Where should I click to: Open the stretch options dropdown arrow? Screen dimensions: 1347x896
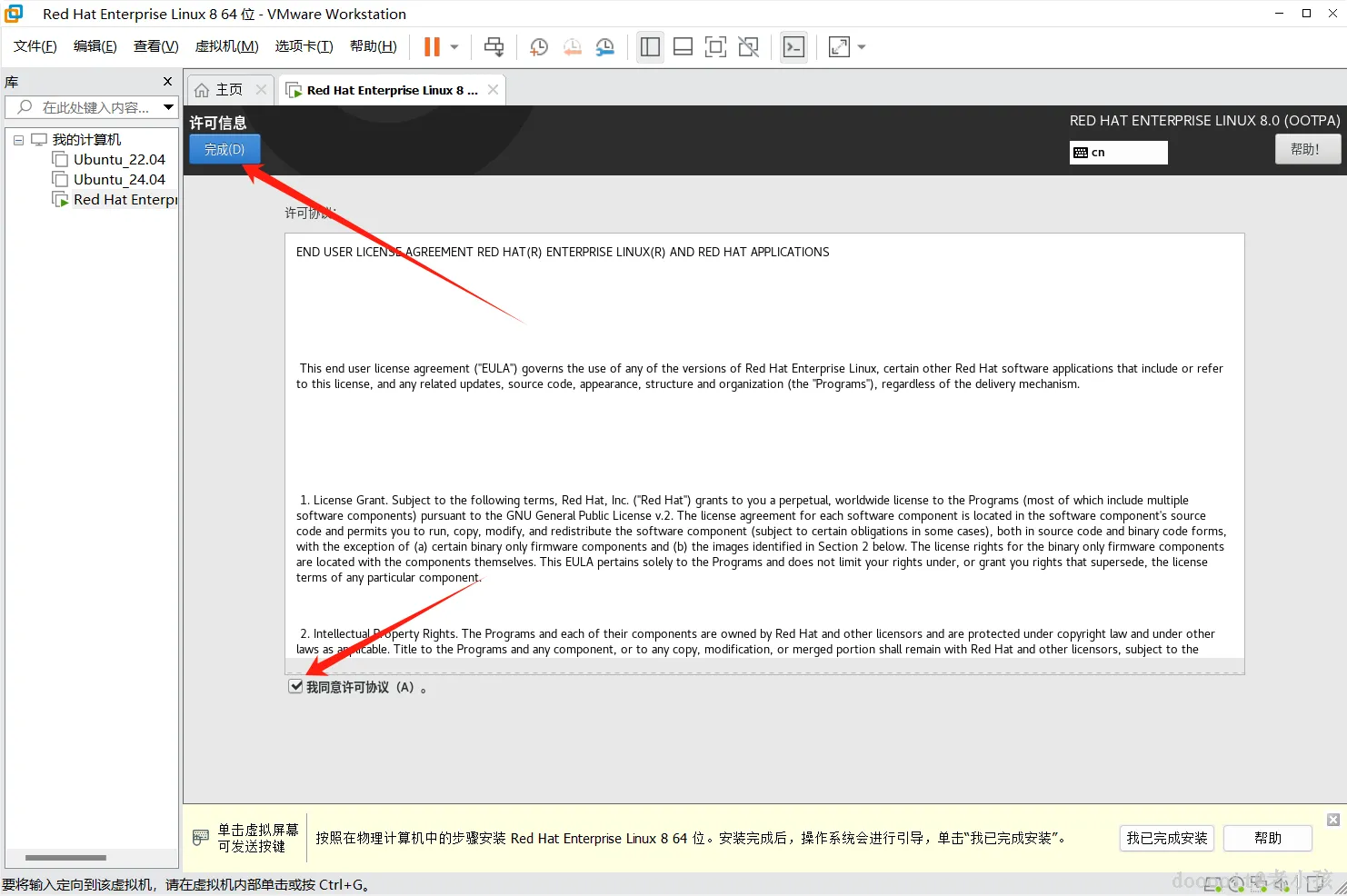862,47
